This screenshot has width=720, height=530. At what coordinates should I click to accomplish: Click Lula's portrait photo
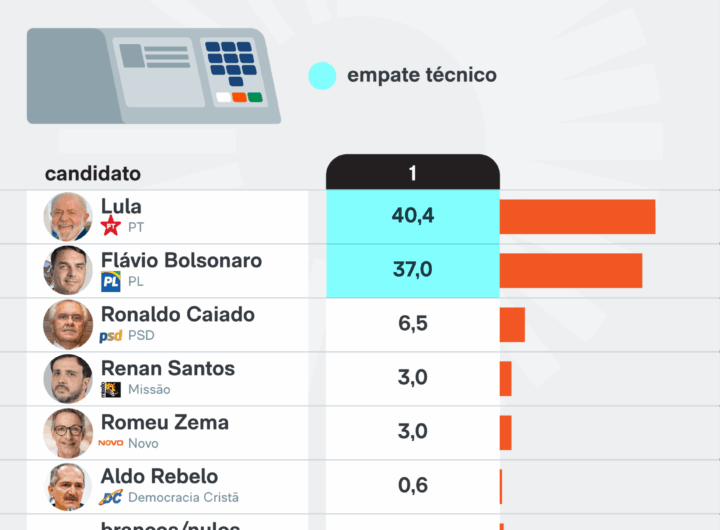68,216
